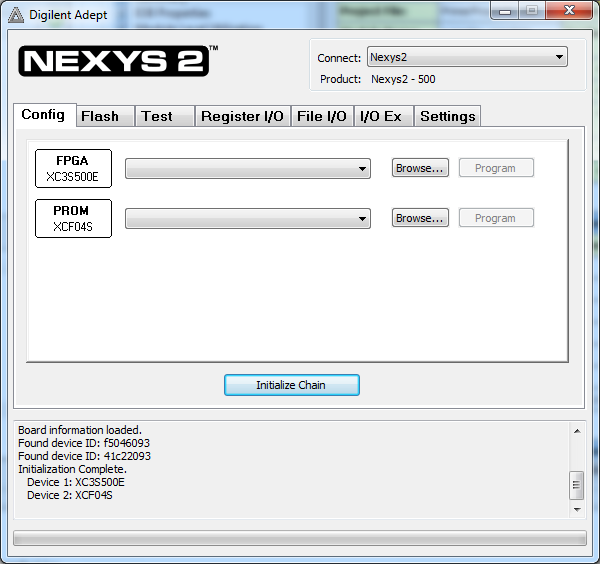The image size is (600, 564).
Task: Open the File I/O tab
Action: pyautogui.click(x=322, y=116)
